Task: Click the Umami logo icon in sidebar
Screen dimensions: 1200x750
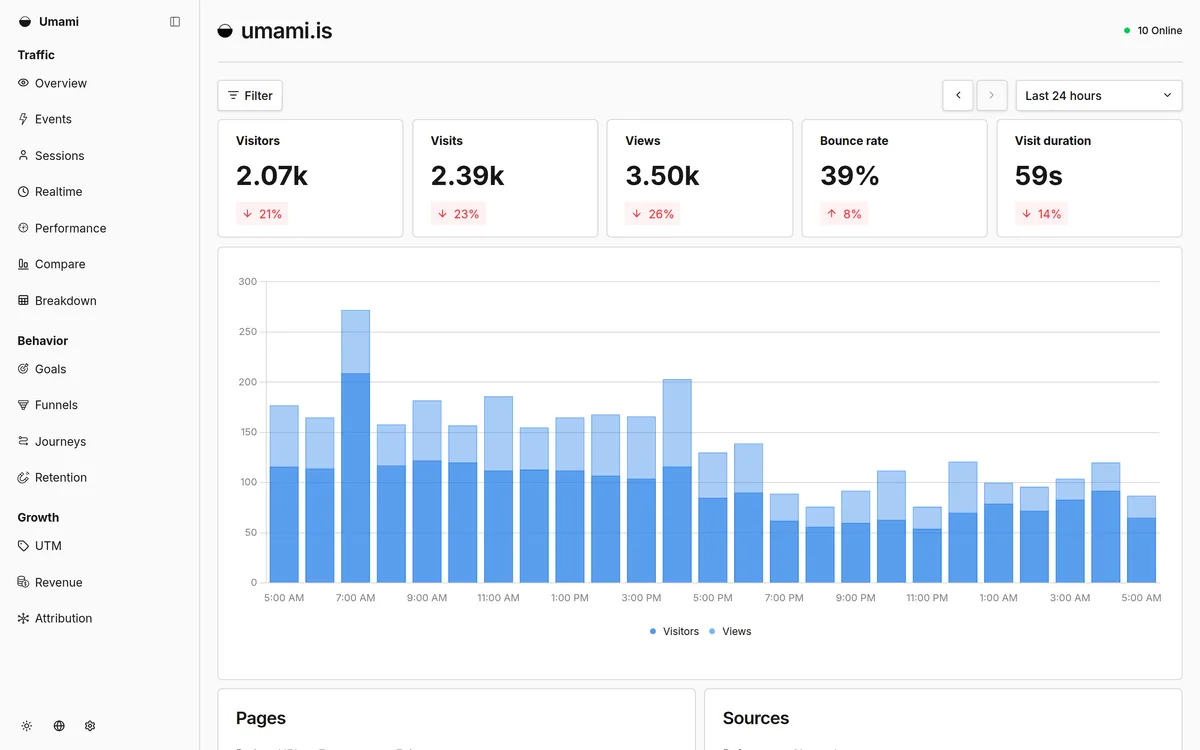Action: (x=25, y=22)
